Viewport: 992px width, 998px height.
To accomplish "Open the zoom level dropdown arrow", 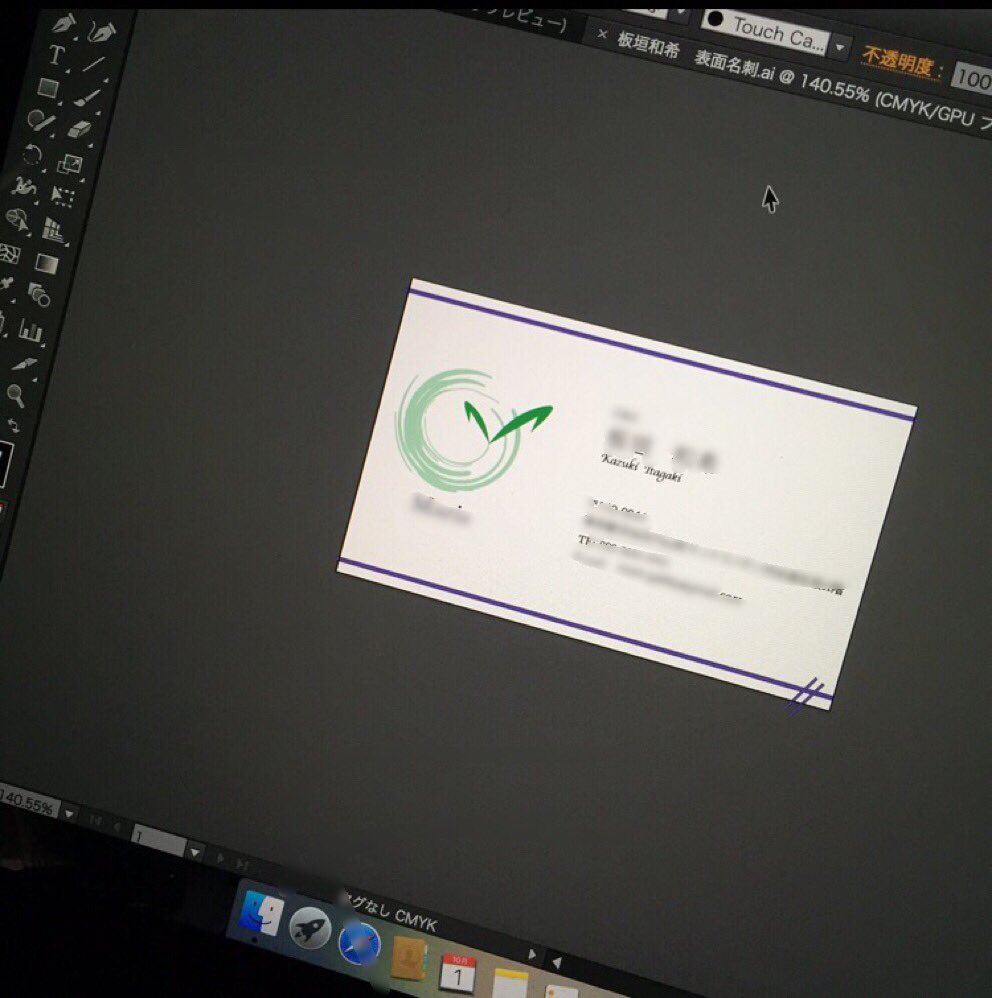I will 69,814.
